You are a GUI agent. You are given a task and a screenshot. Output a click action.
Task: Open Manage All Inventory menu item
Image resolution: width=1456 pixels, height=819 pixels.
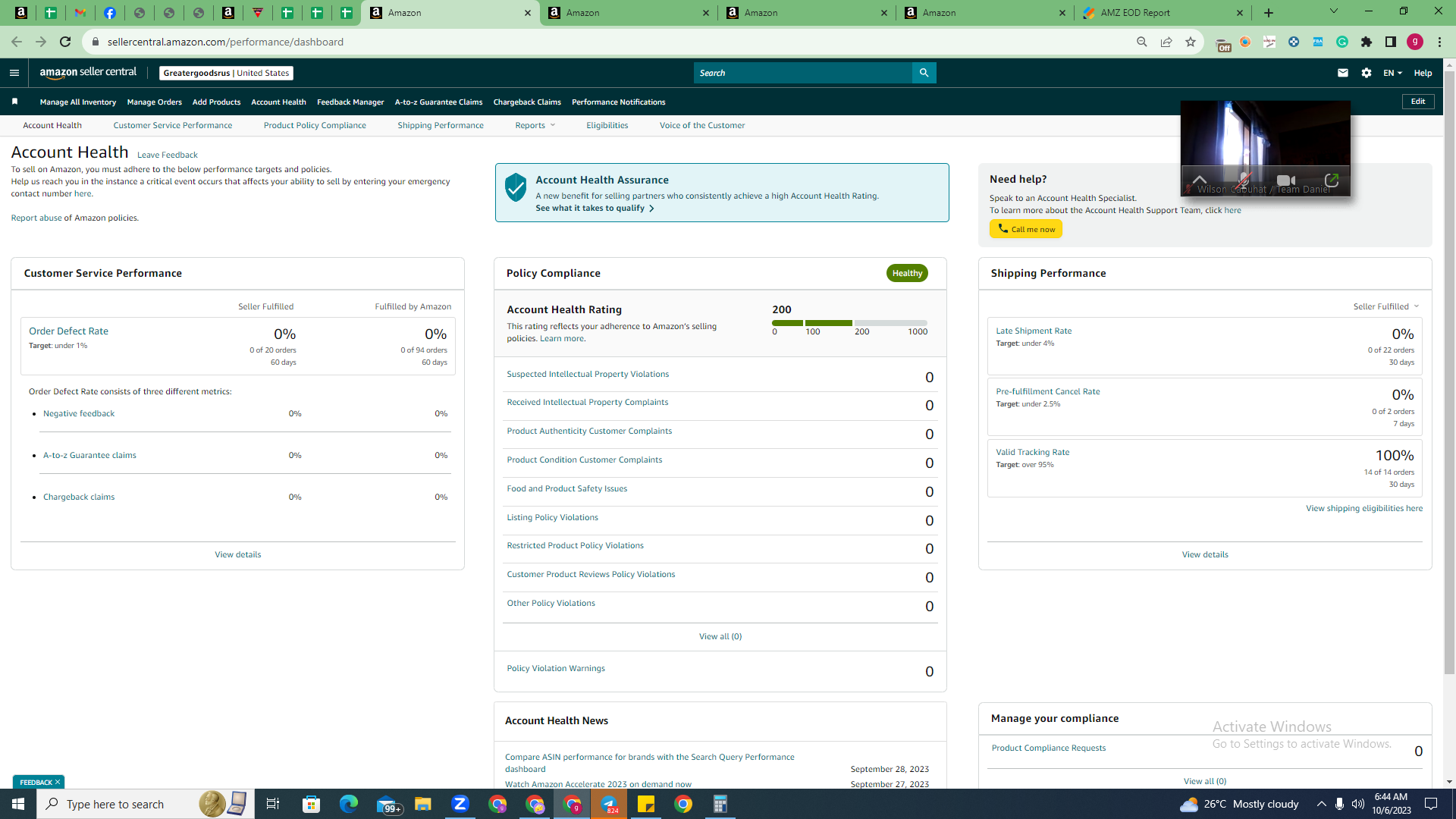click(78, 102)
